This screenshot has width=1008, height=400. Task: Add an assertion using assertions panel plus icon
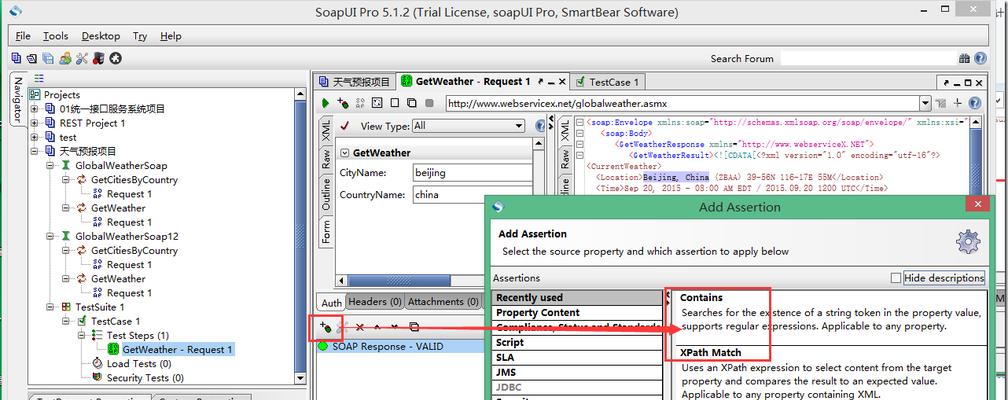[325, 327]
